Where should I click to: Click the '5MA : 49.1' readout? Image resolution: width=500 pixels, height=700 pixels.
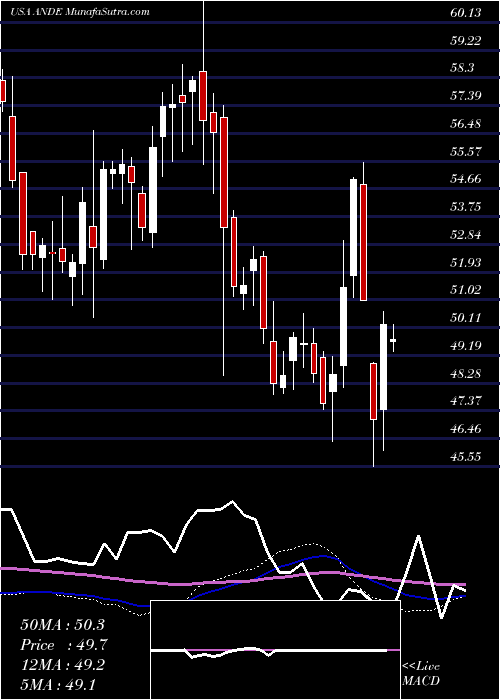(58, 685)
